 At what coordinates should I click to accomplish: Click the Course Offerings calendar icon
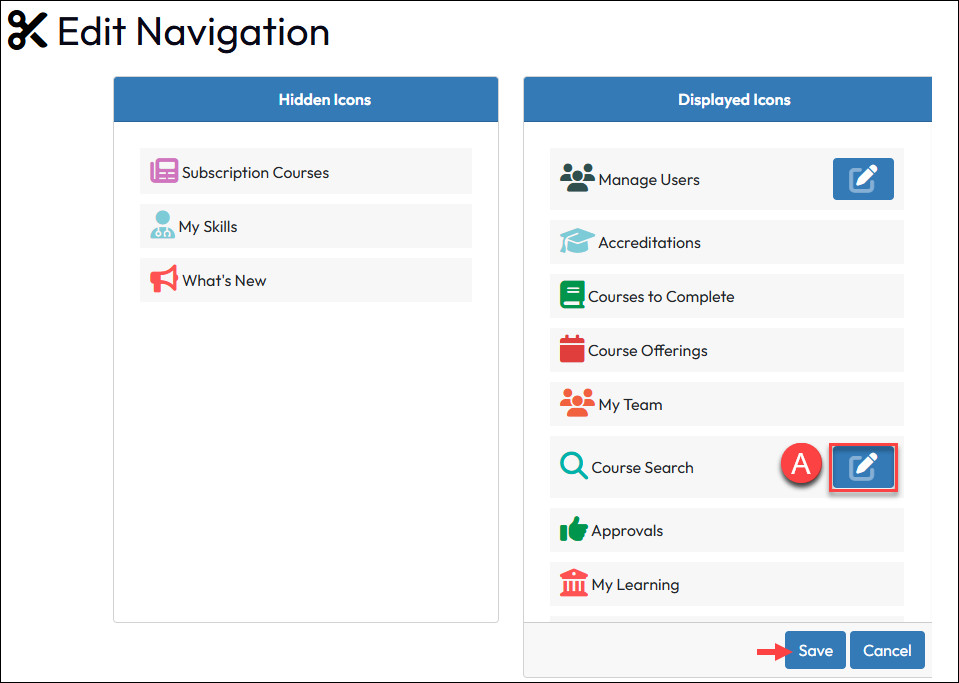[572, 350]
